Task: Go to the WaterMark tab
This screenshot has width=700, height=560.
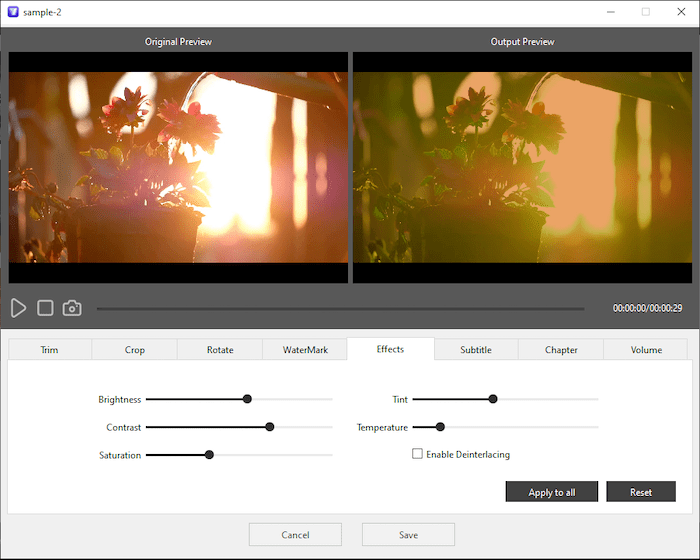Action: tap(305, 350)
